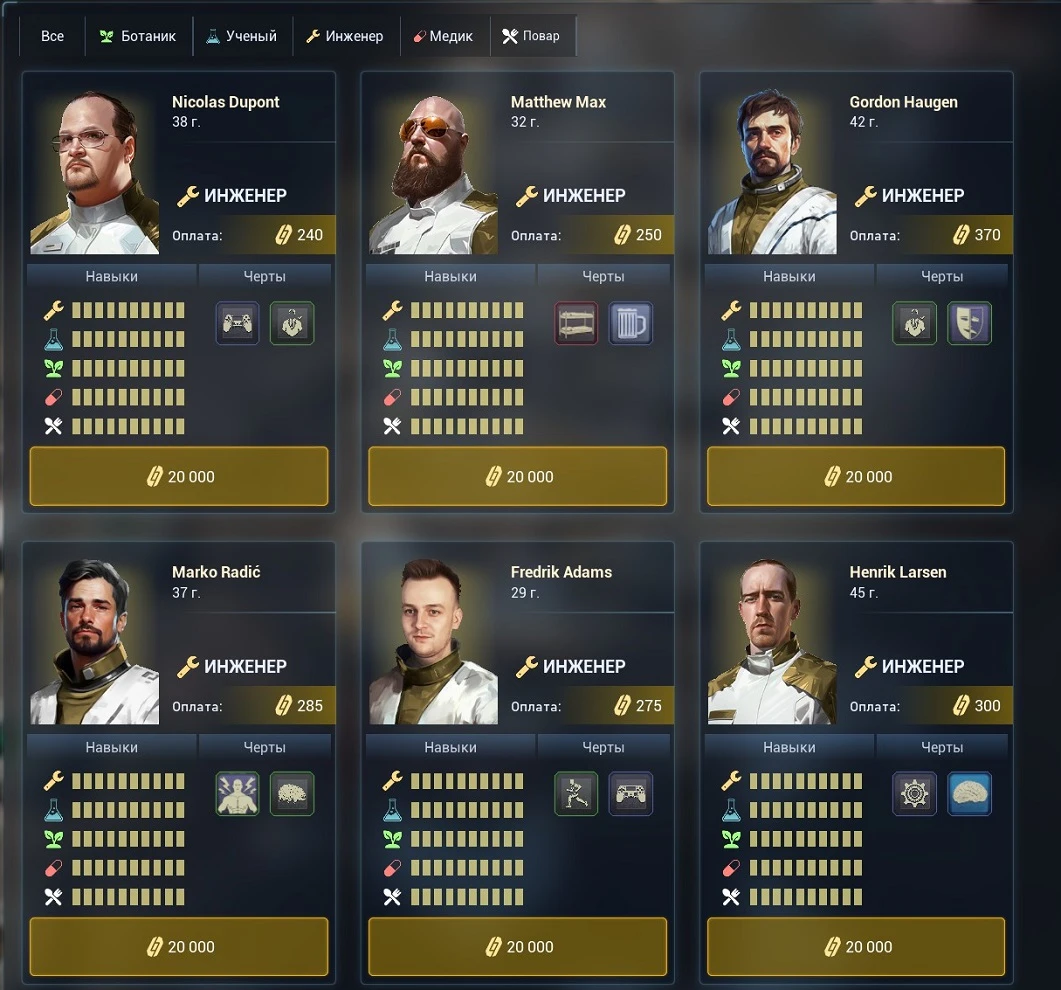Click Marko Radić's hedgehog trait icon
The image size is (1061, 990).
tap(292, 794)
